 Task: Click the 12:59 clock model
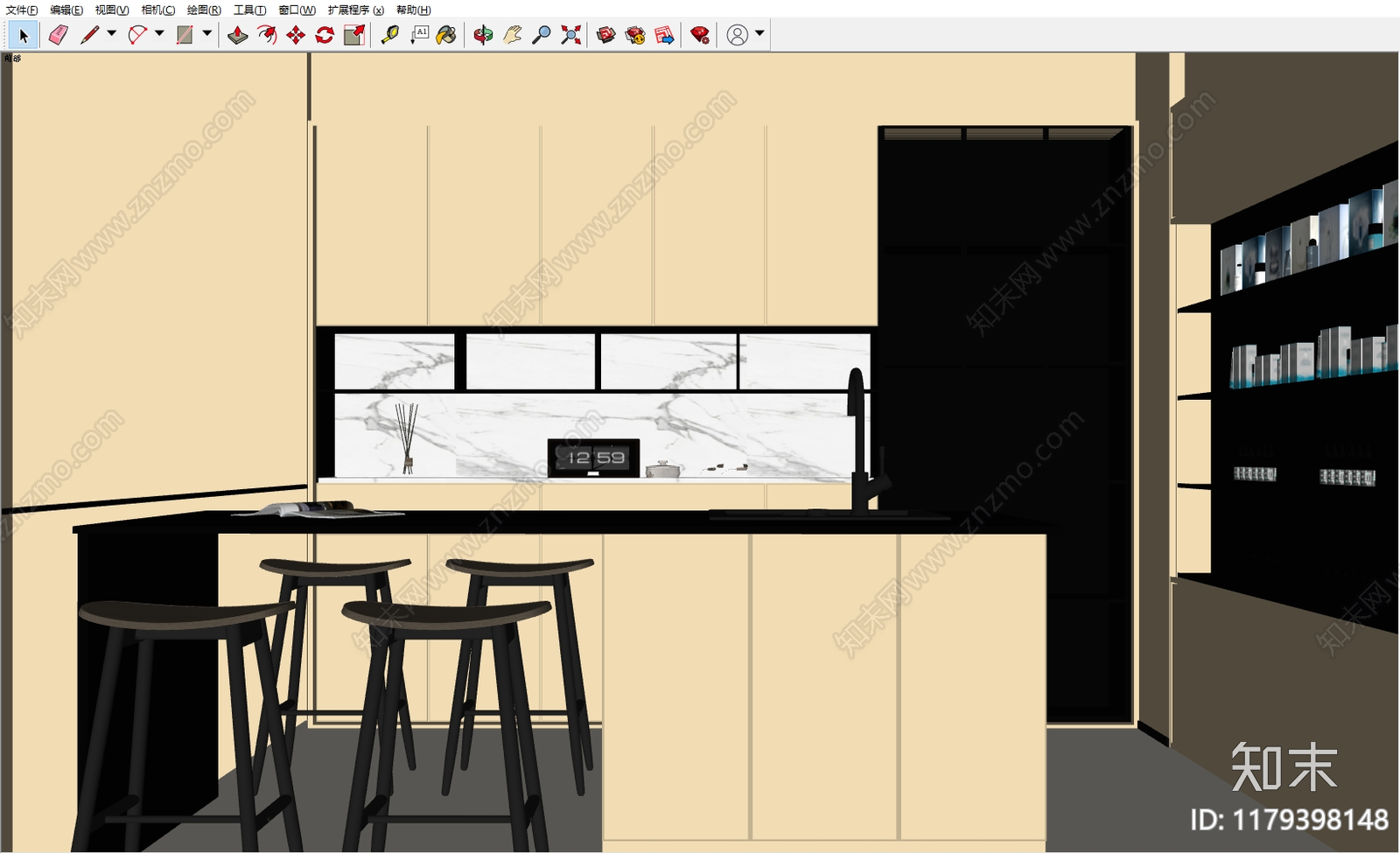click(593, 458)
